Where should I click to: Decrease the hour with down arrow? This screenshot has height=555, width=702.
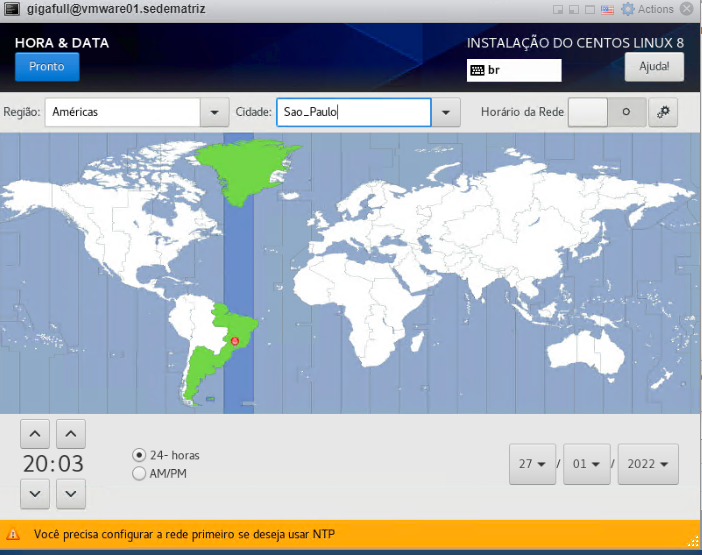[35, 494]
